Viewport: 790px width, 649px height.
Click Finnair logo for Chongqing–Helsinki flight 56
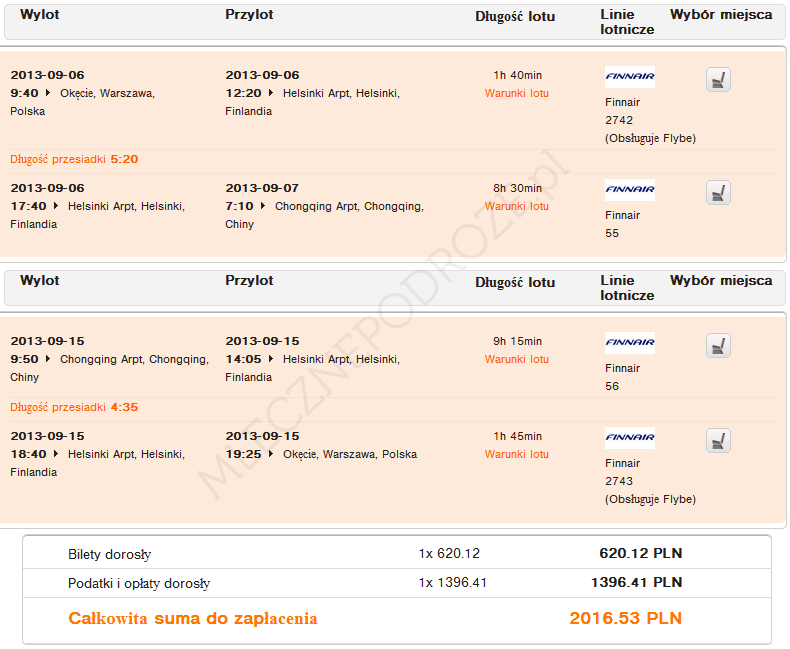pyautogui.click(x=630, y=343)
